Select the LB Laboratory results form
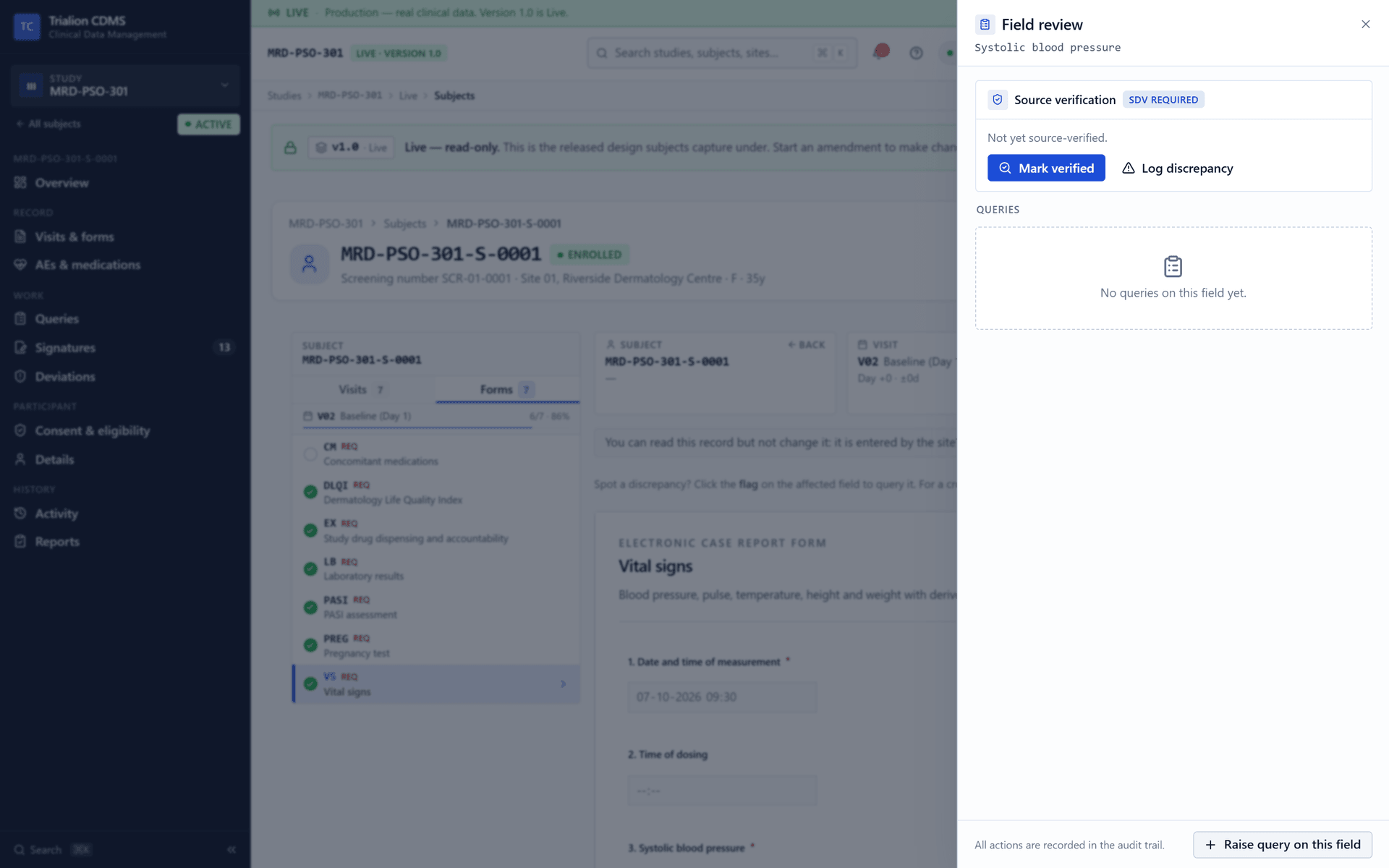 click(436, 569)
